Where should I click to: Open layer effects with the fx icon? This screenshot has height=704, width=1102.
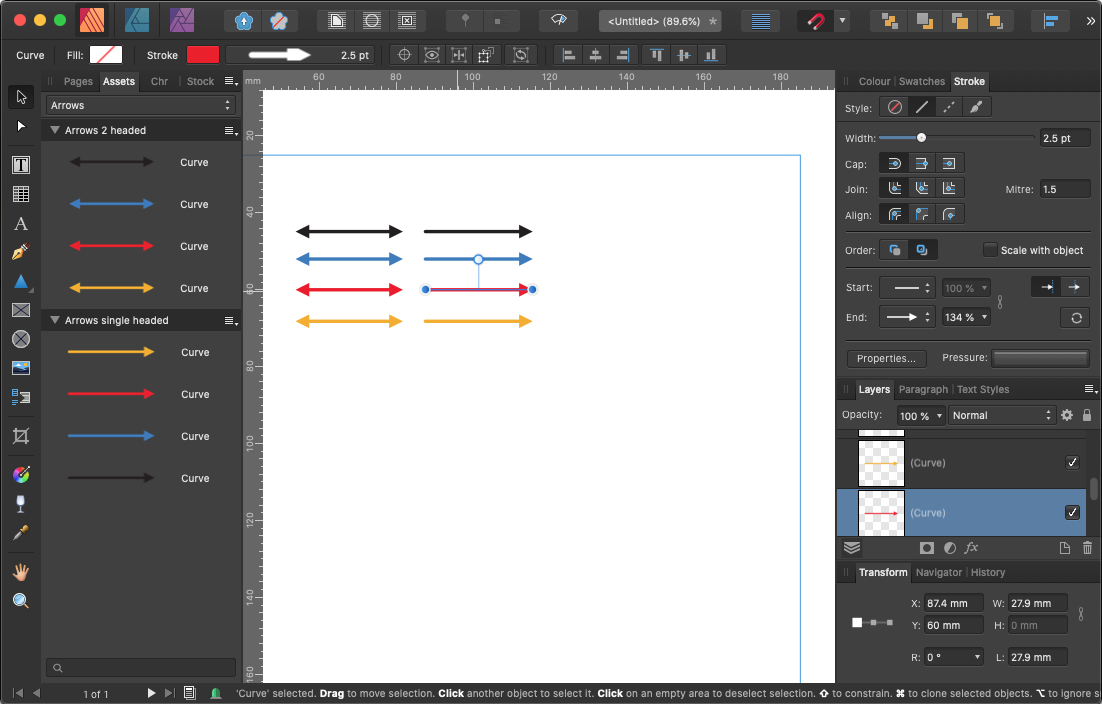click(971, 548)
